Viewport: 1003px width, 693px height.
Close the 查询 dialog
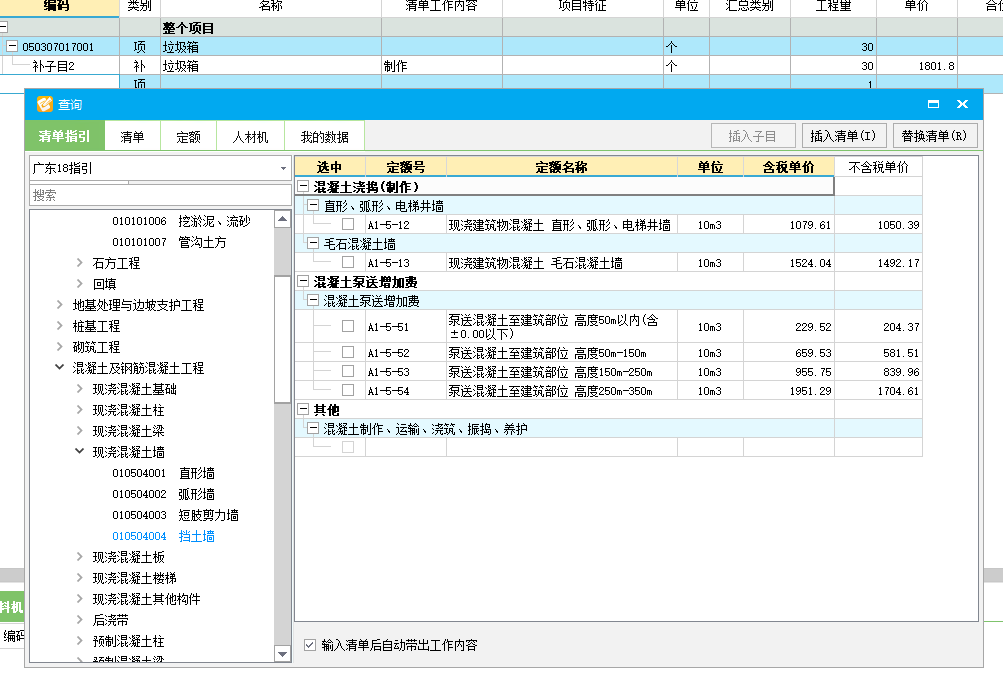962,104
